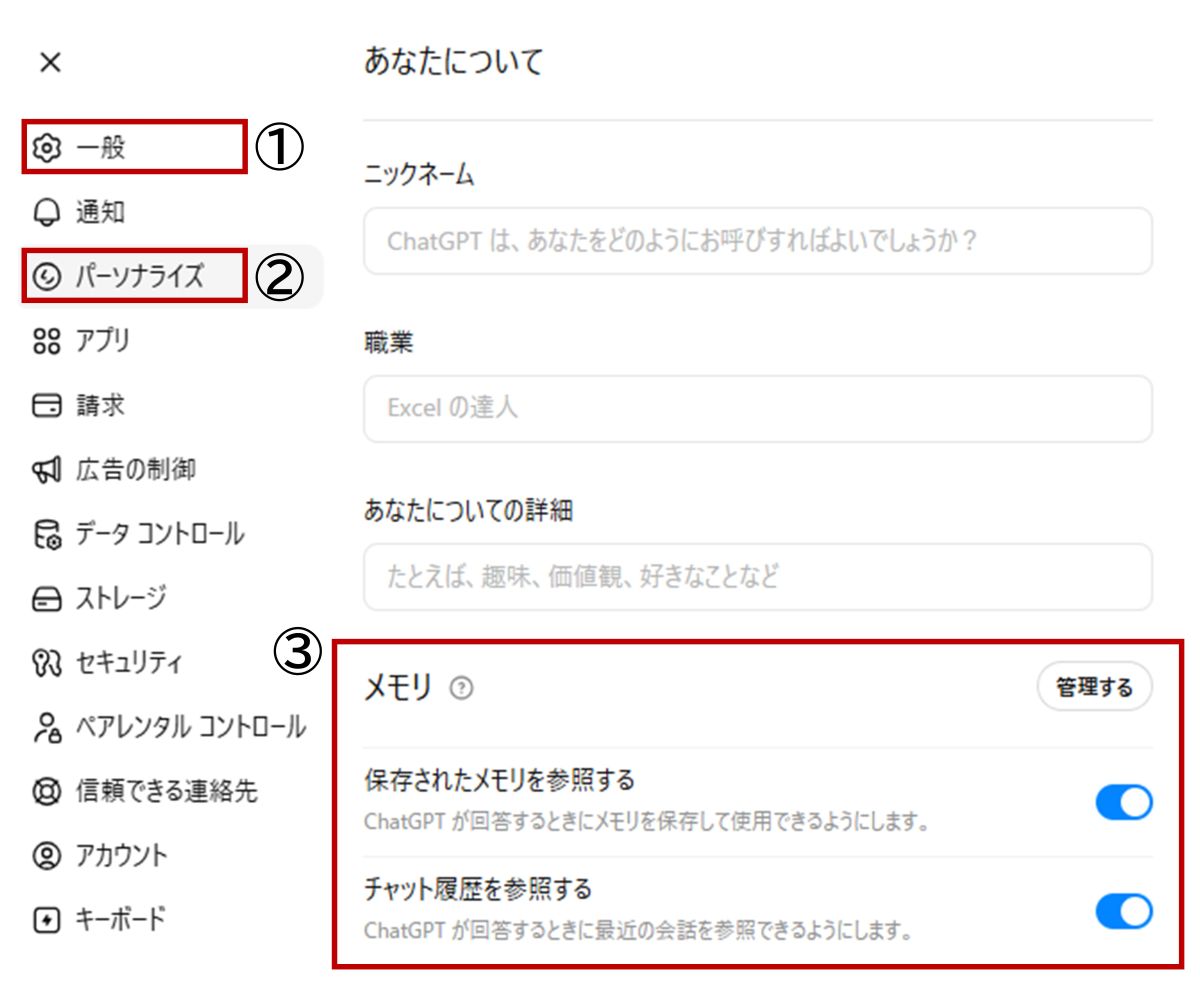
Task: Go to the アカウント section
Action: click(x=172, y=856)
